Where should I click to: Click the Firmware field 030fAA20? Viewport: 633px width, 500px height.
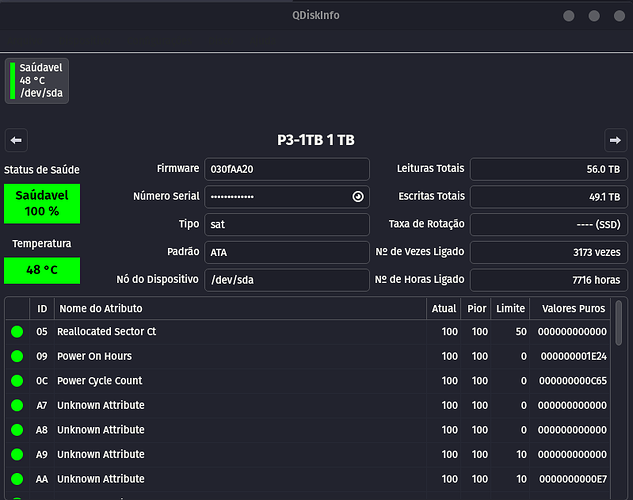287,169
